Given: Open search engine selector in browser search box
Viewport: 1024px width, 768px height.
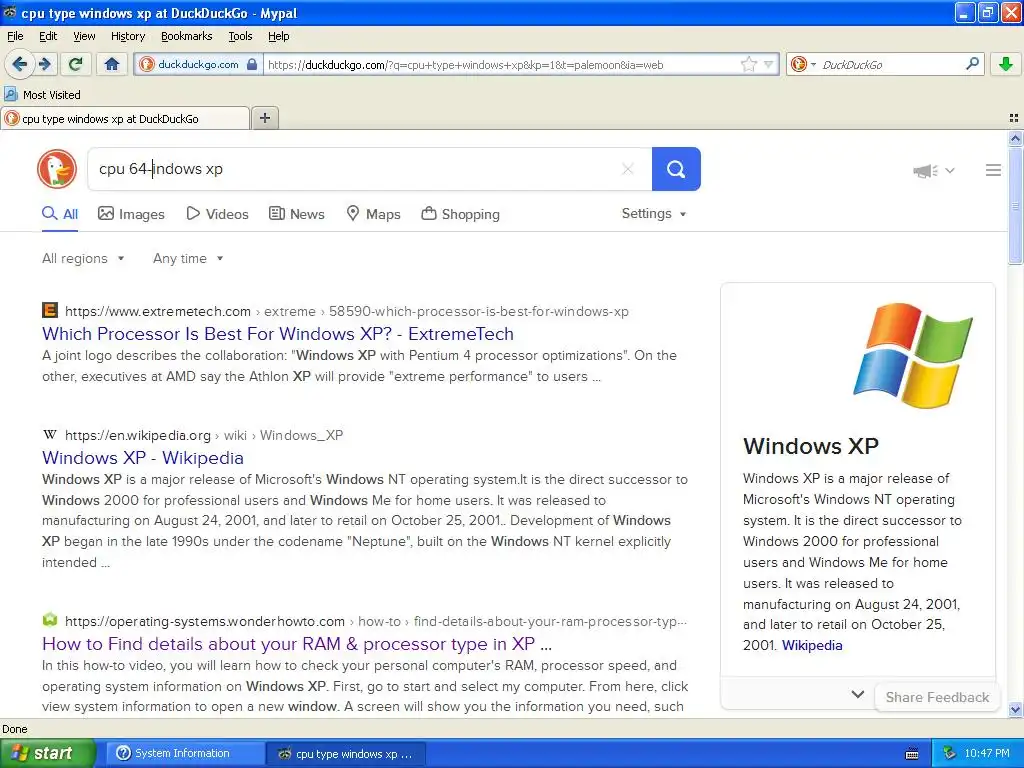Looking at the screenshot, I should (x=803, y=64).
